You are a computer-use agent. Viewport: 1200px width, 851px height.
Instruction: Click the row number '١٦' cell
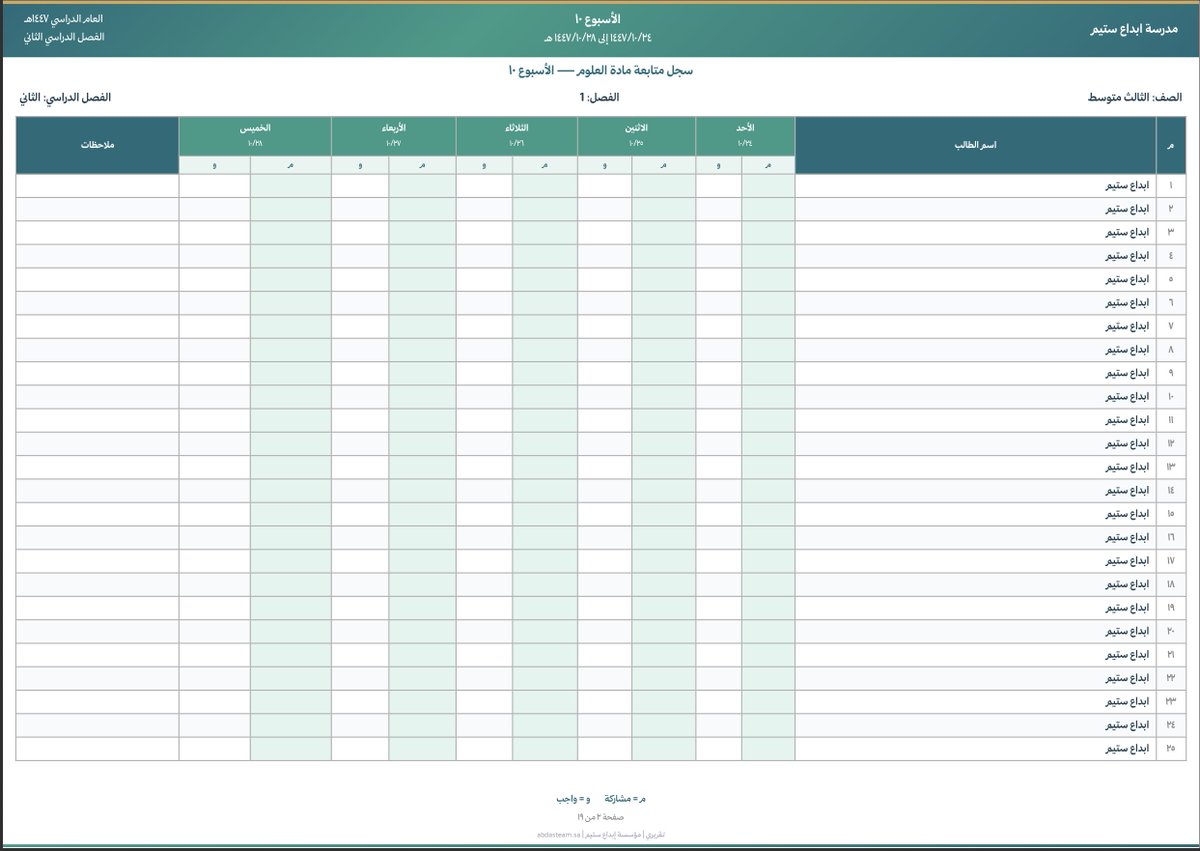(1169, 537)
